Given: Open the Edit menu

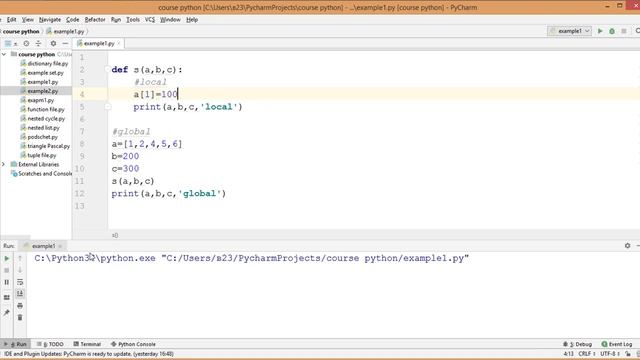Looking at the screenshot, I should (11, 20).
